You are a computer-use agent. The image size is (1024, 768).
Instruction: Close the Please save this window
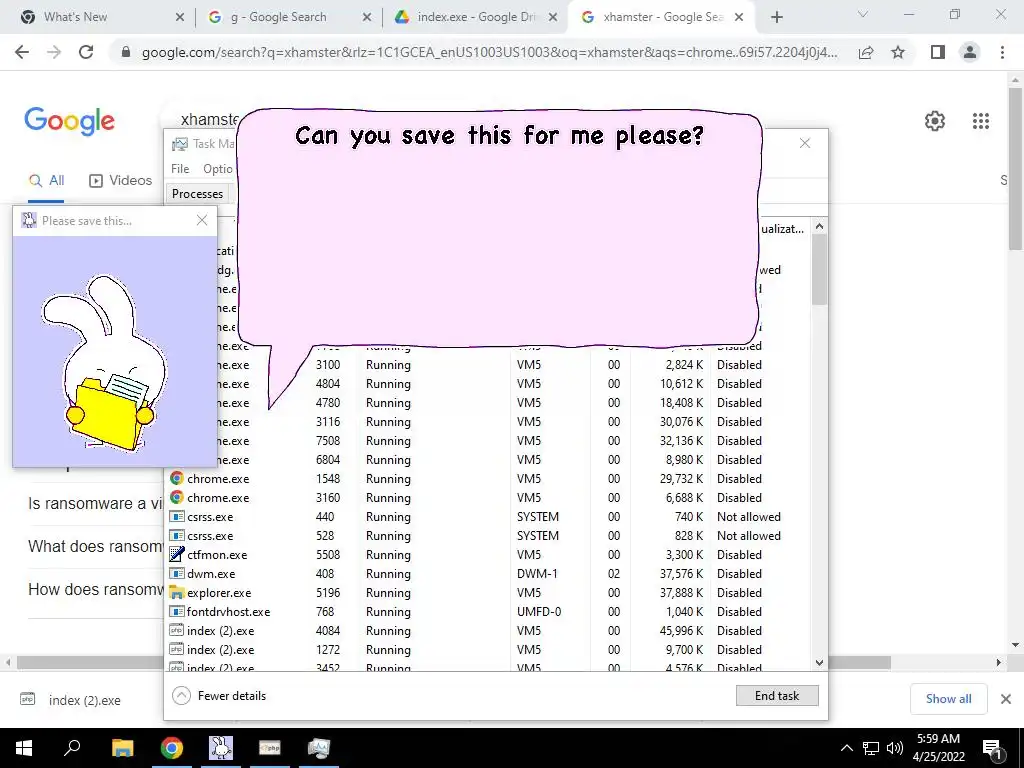(202, 220)
